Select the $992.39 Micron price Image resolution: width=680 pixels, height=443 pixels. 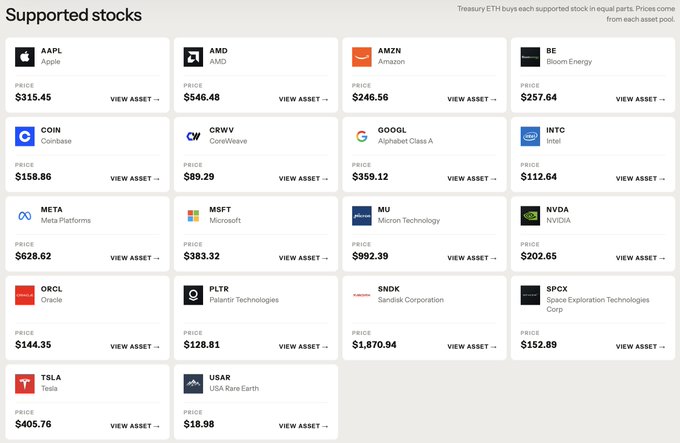370,256
